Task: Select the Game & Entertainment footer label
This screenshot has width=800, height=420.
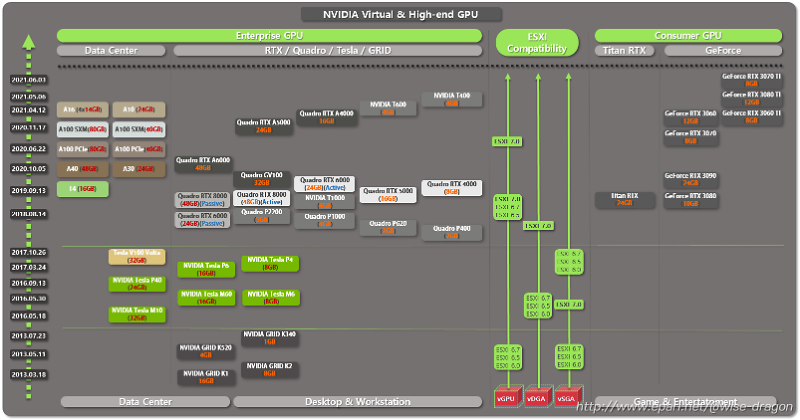Action: tap(685, 402)
